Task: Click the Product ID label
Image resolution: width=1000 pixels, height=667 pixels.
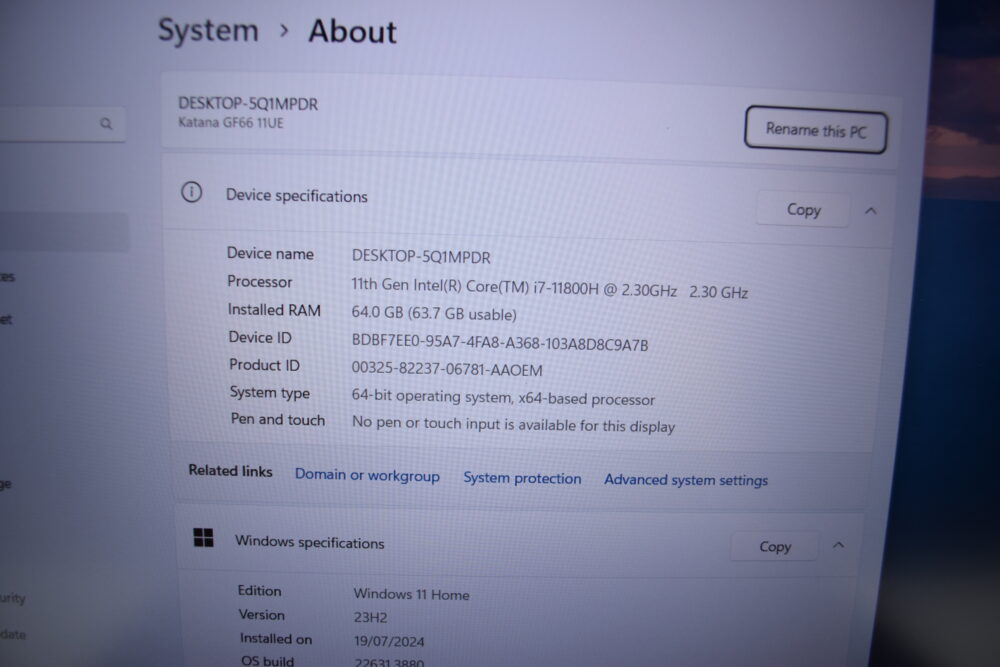Action: (264, 365)
